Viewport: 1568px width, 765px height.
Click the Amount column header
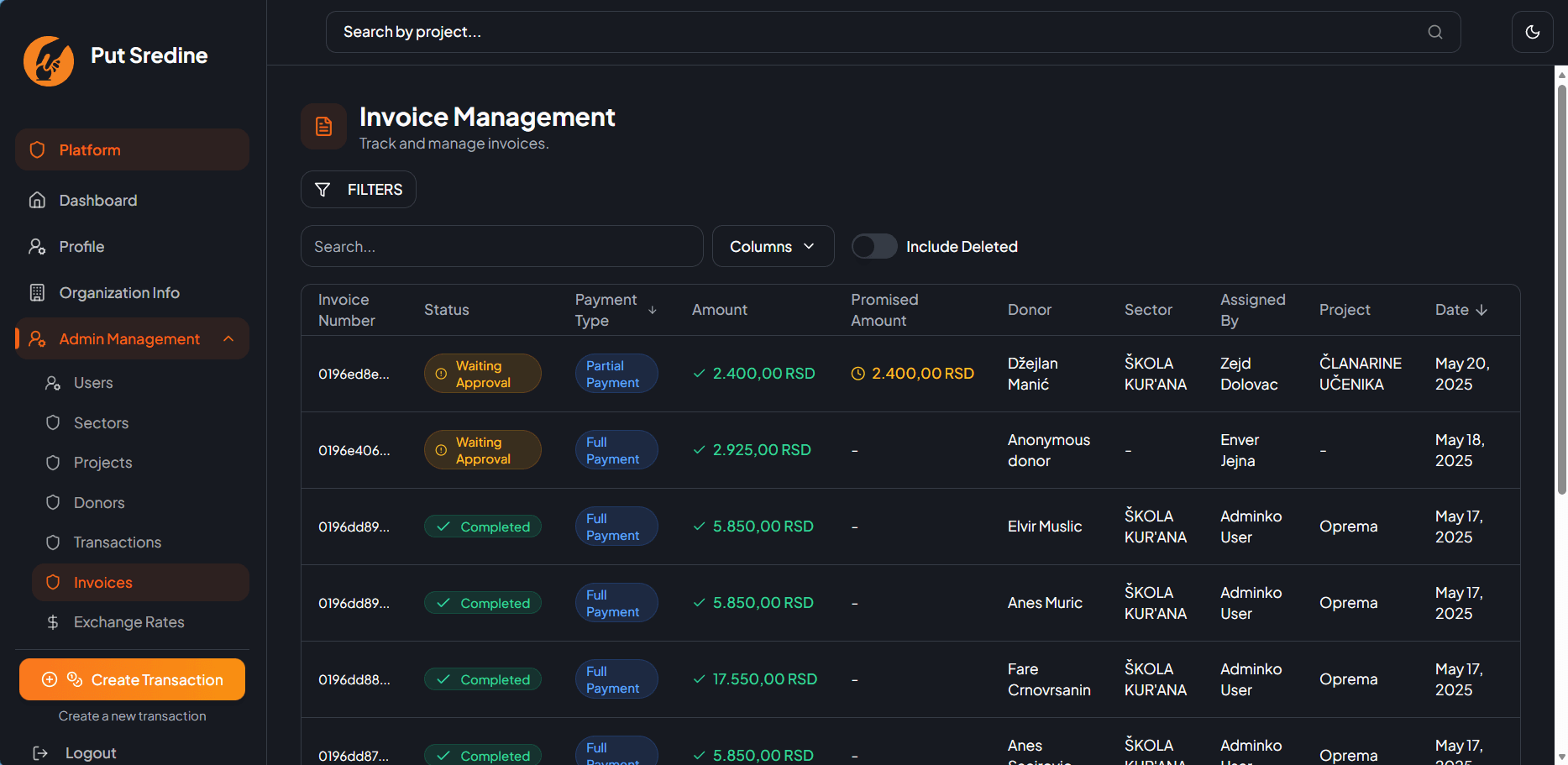pyautogui.click(x=720, y=310)
